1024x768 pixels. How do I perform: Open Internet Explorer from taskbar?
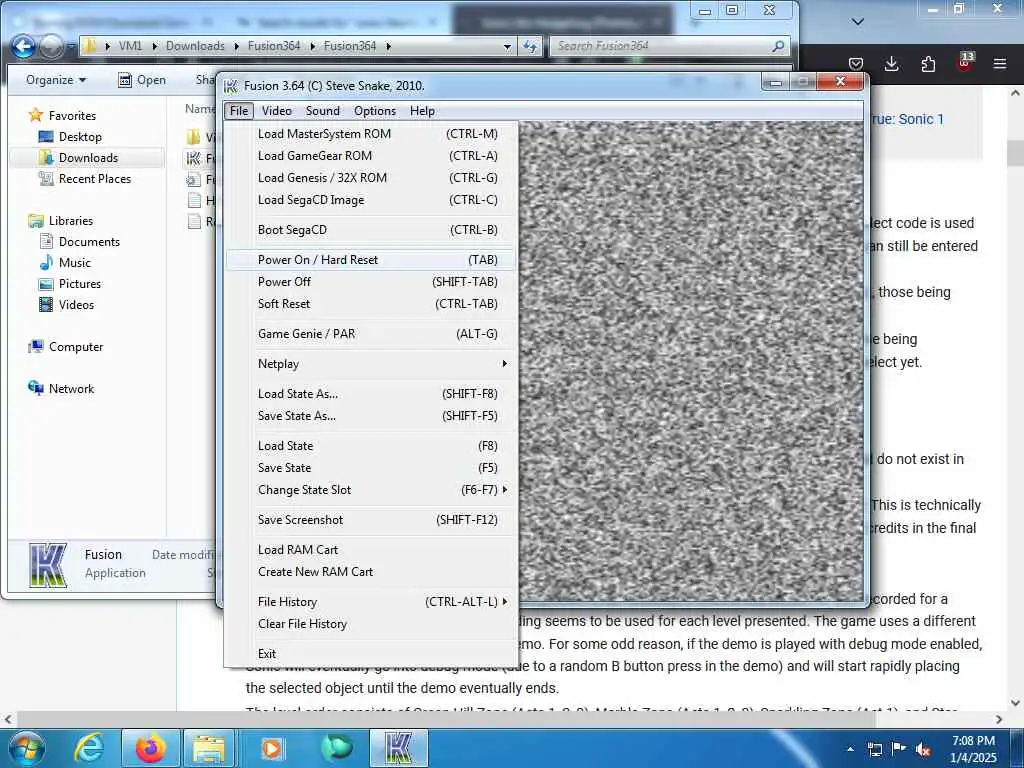(88, 748)
